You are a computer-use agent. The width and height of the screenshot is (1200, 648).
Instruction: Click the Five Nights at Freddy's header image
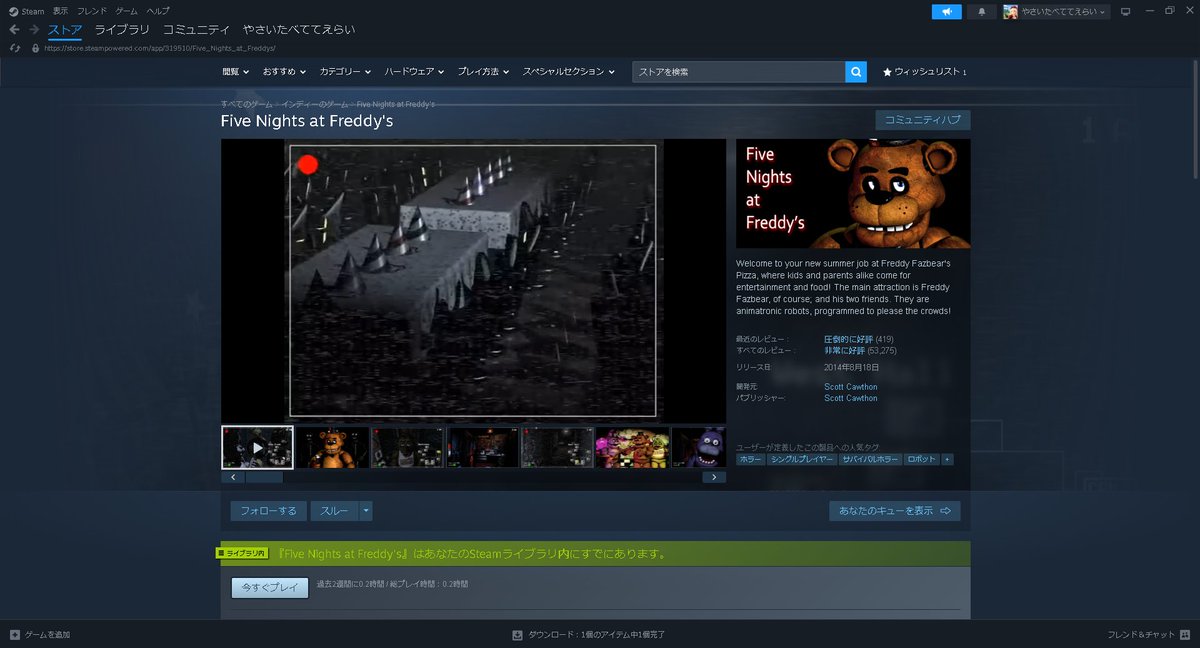tap(853, 194)
